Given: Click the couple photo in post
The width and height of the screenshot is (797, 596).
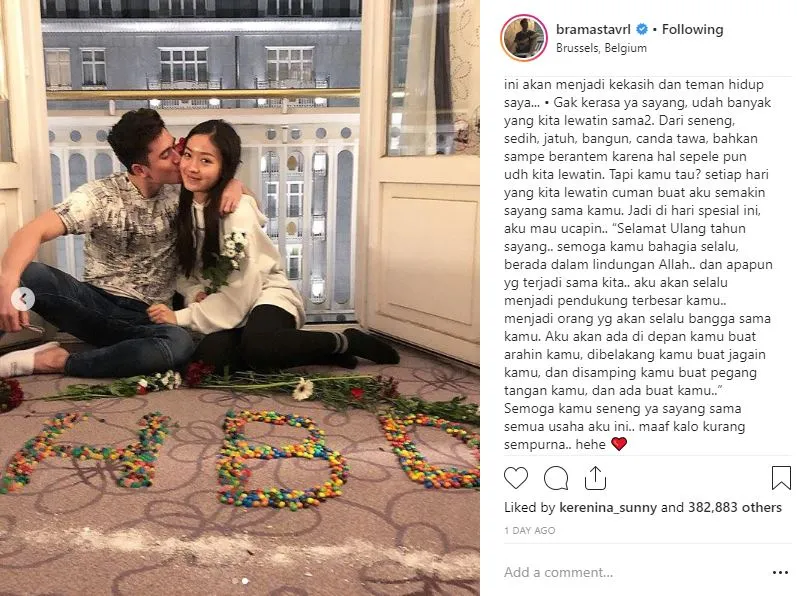Looking at the screenshot, I should tap(239, 298).
